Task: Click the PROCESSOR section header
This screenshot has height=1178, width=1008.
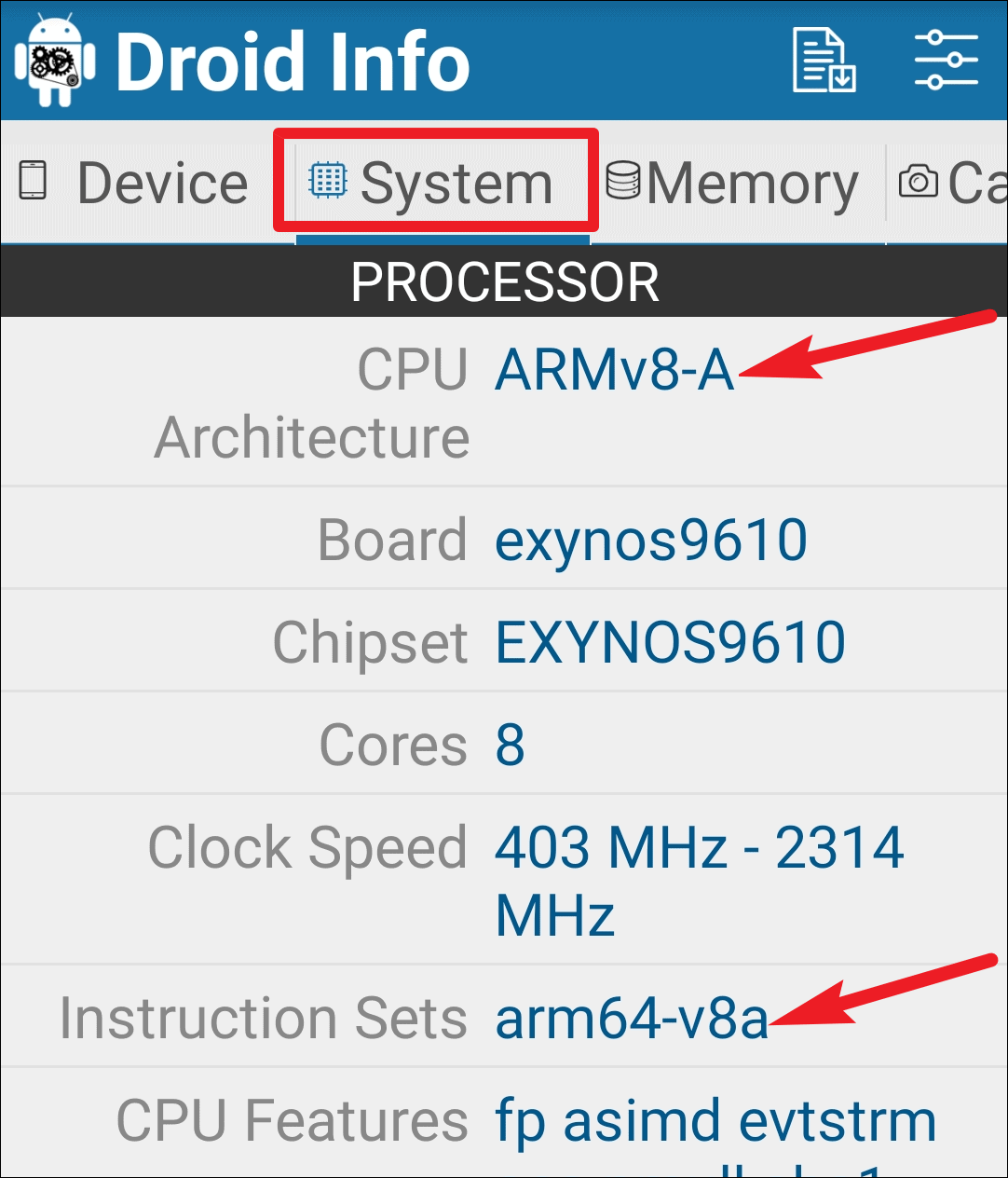Action: click(504, 281)
